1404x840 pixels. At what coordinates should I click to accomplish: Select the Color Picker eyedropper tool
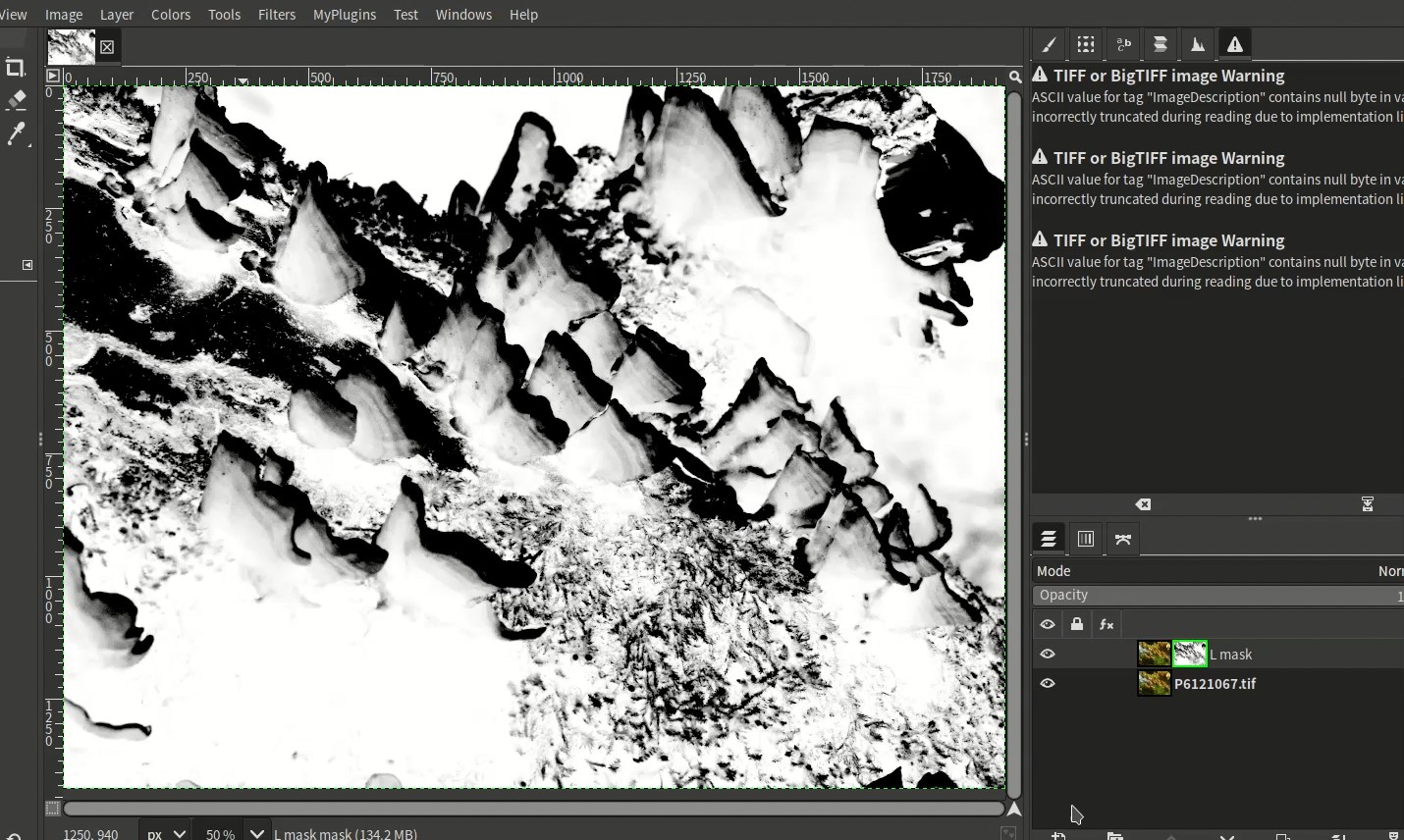16,133
